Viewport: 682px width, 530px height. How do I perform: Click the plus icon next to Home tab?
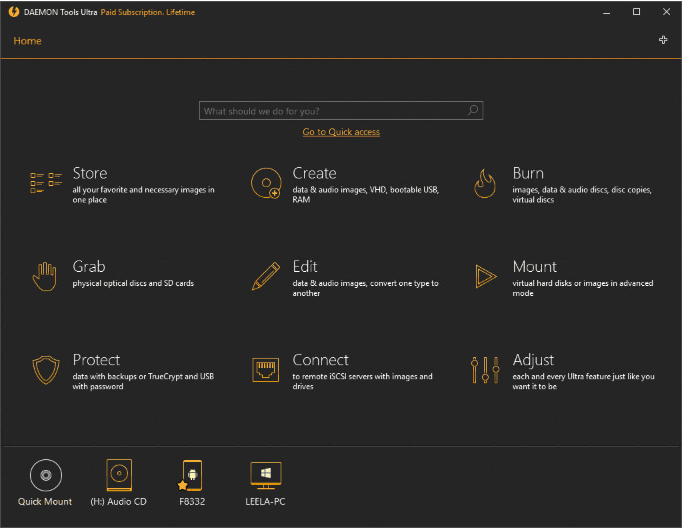(663, 40)
